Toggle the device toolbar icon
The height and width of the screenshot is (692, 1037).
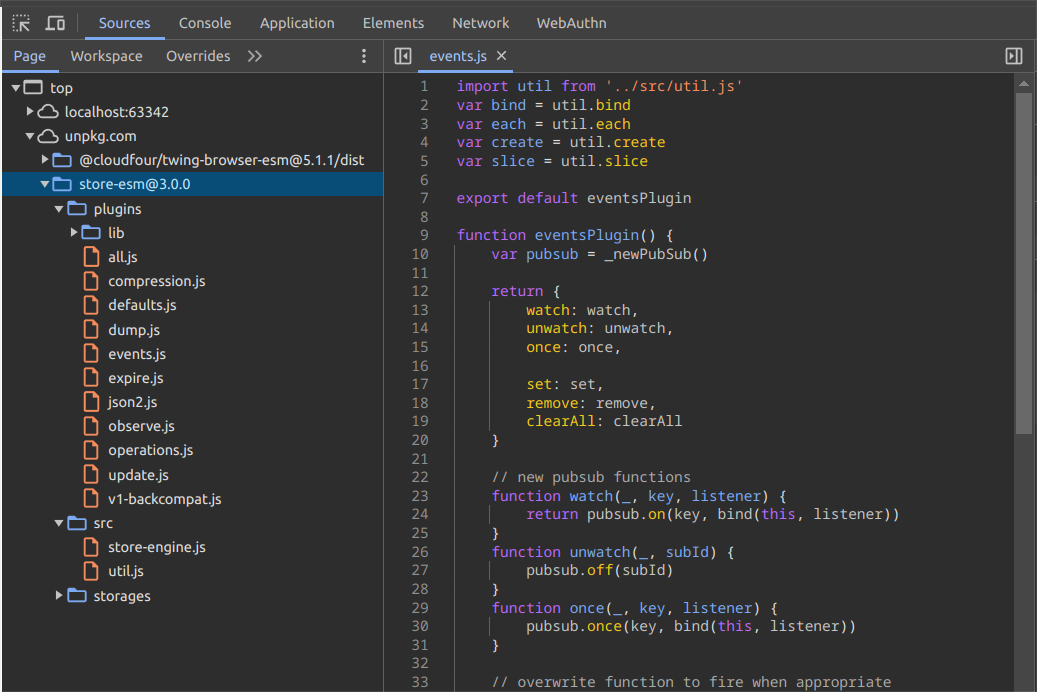(x=55, y=23)
